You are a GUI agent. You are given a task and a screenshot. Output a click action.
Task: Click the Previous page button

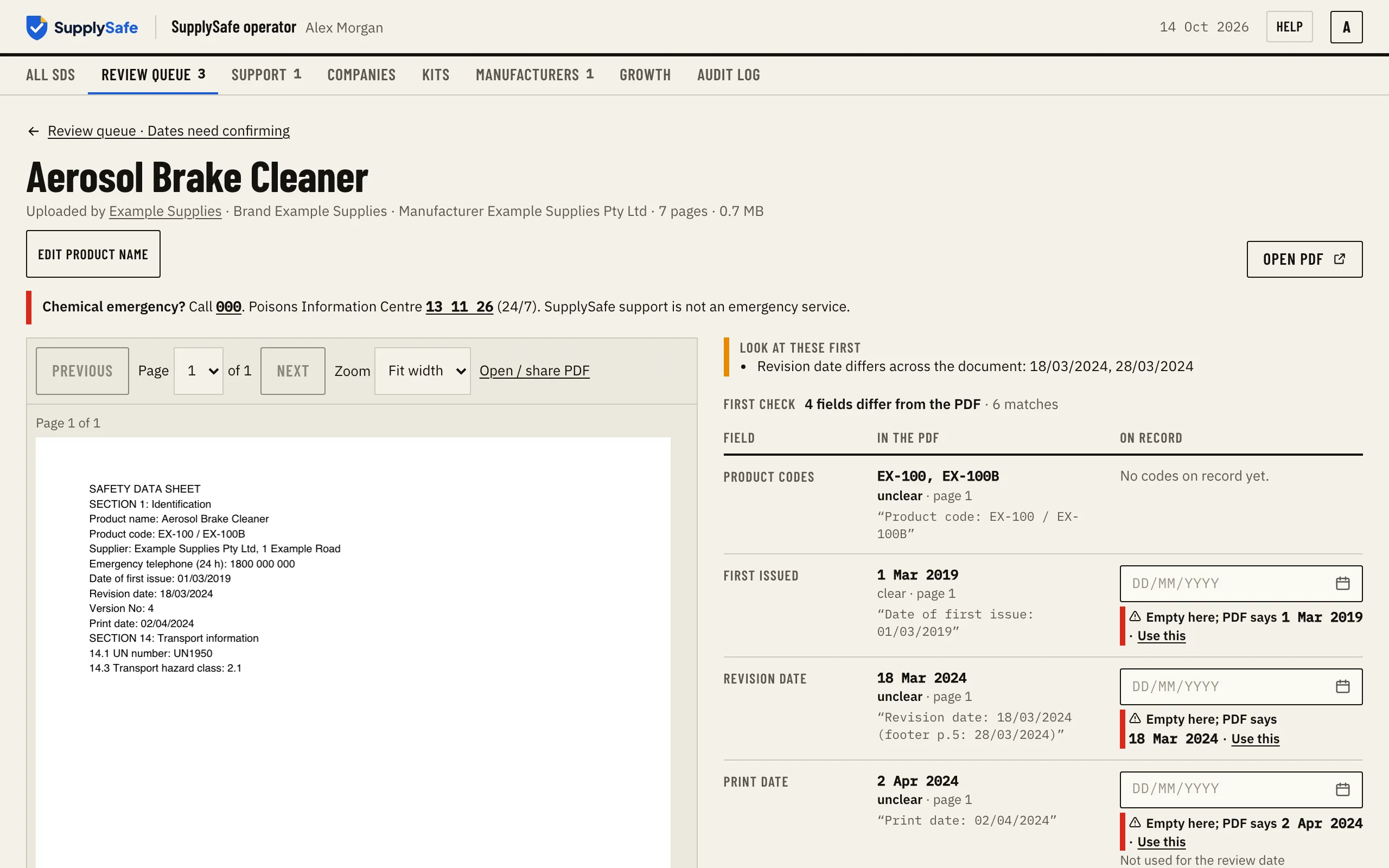tap(82, 371)
